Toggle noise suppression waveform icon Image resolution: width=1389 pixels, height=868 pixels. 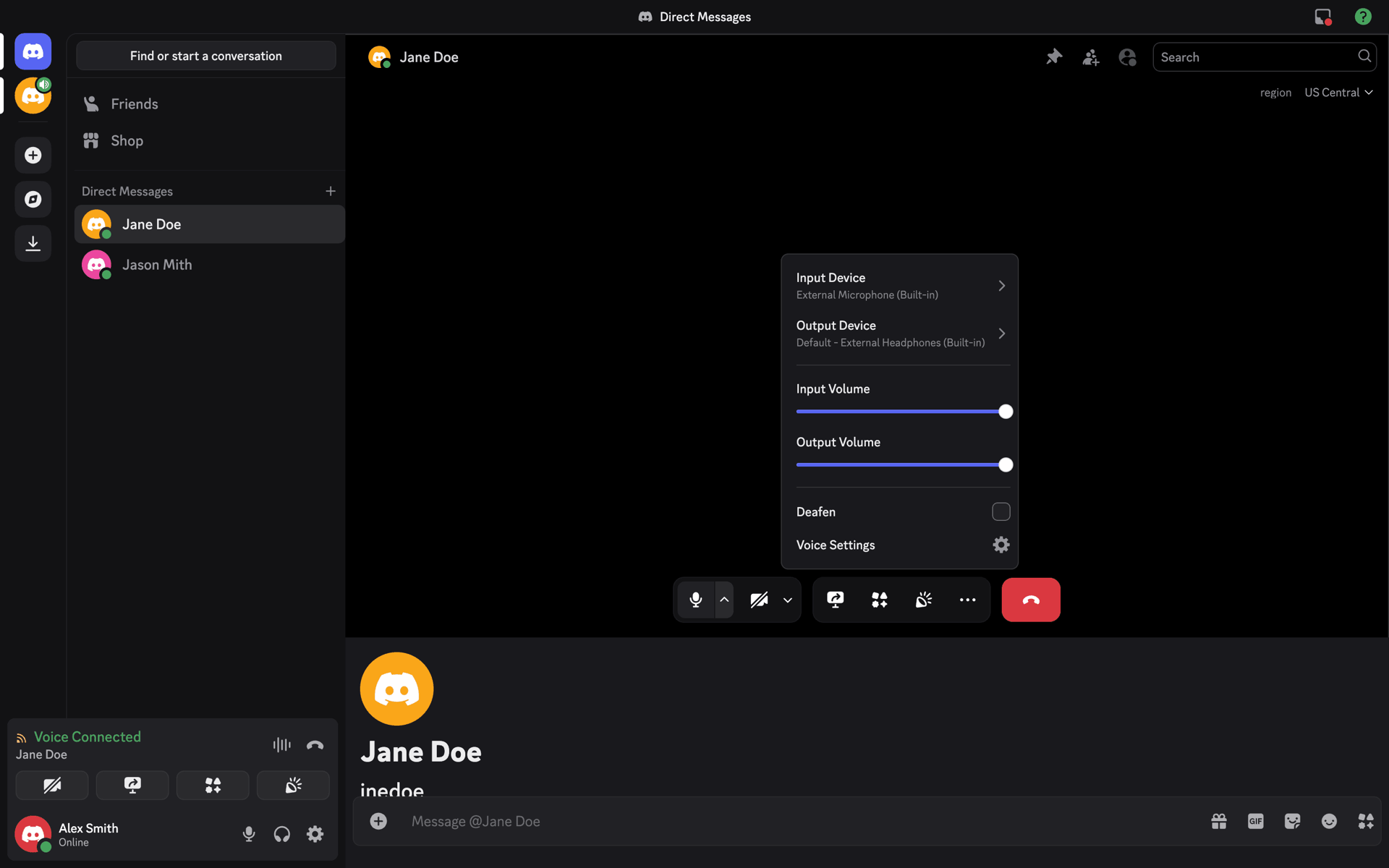pyautogui.click(x=282, y=744)
